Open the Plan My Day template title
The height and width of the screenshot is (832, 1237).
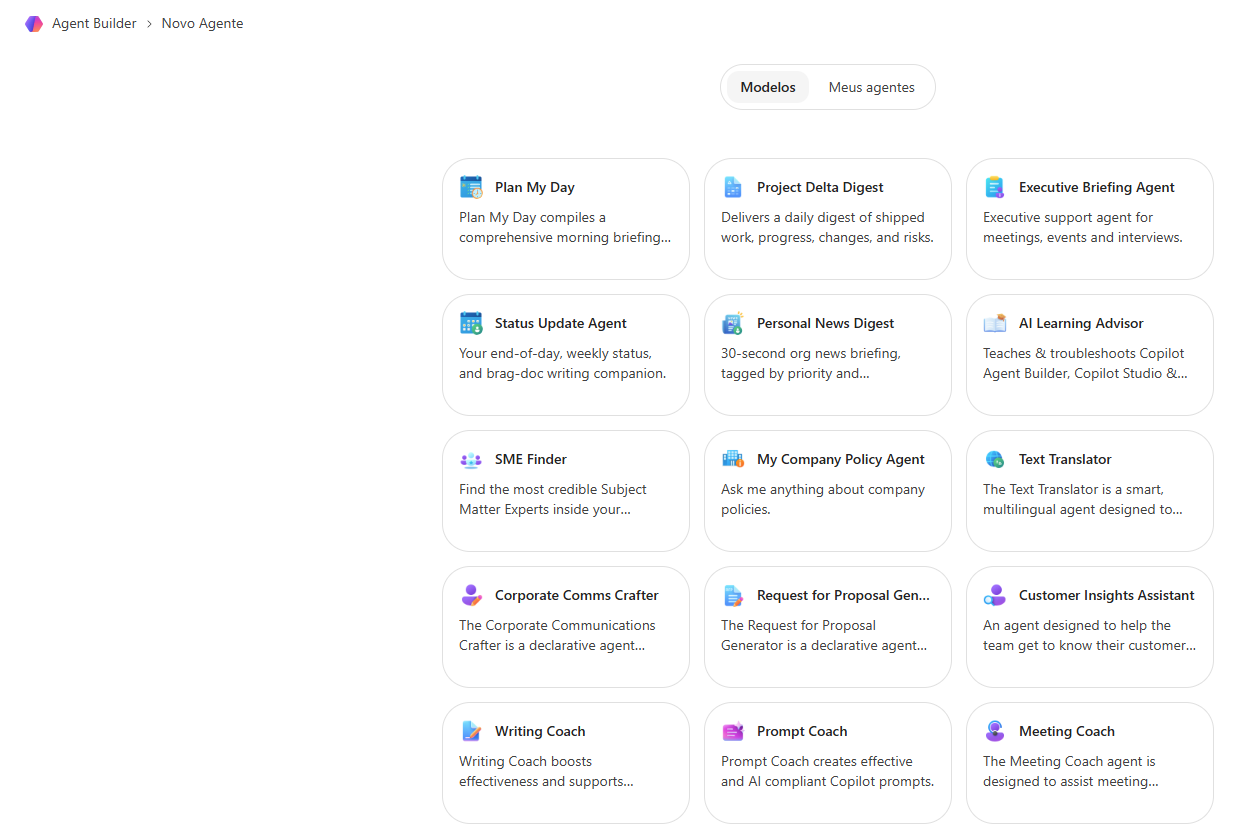point(535,187)
